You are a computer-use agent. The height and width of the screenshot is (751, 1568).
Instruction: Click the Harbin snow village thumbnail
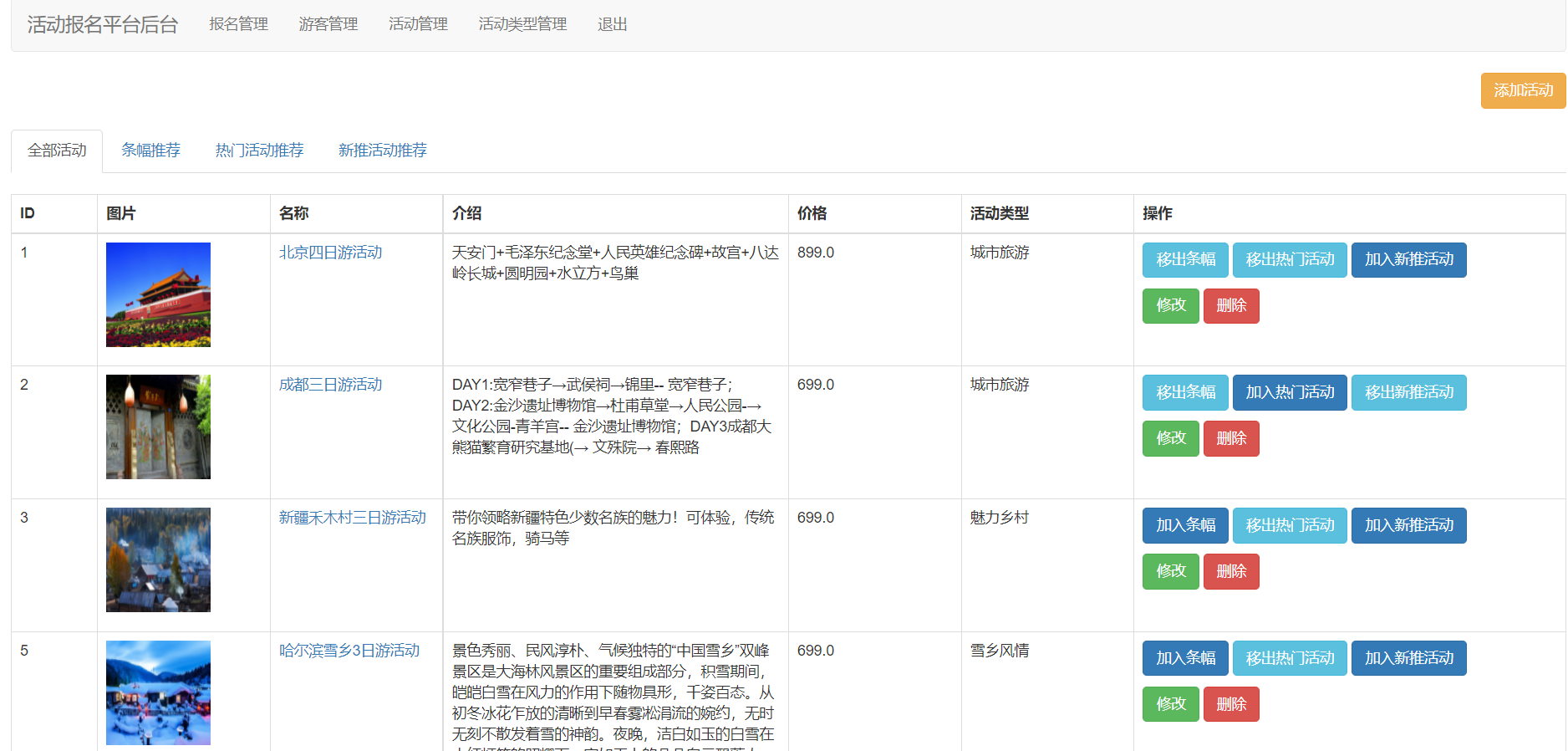click(158, 692)
